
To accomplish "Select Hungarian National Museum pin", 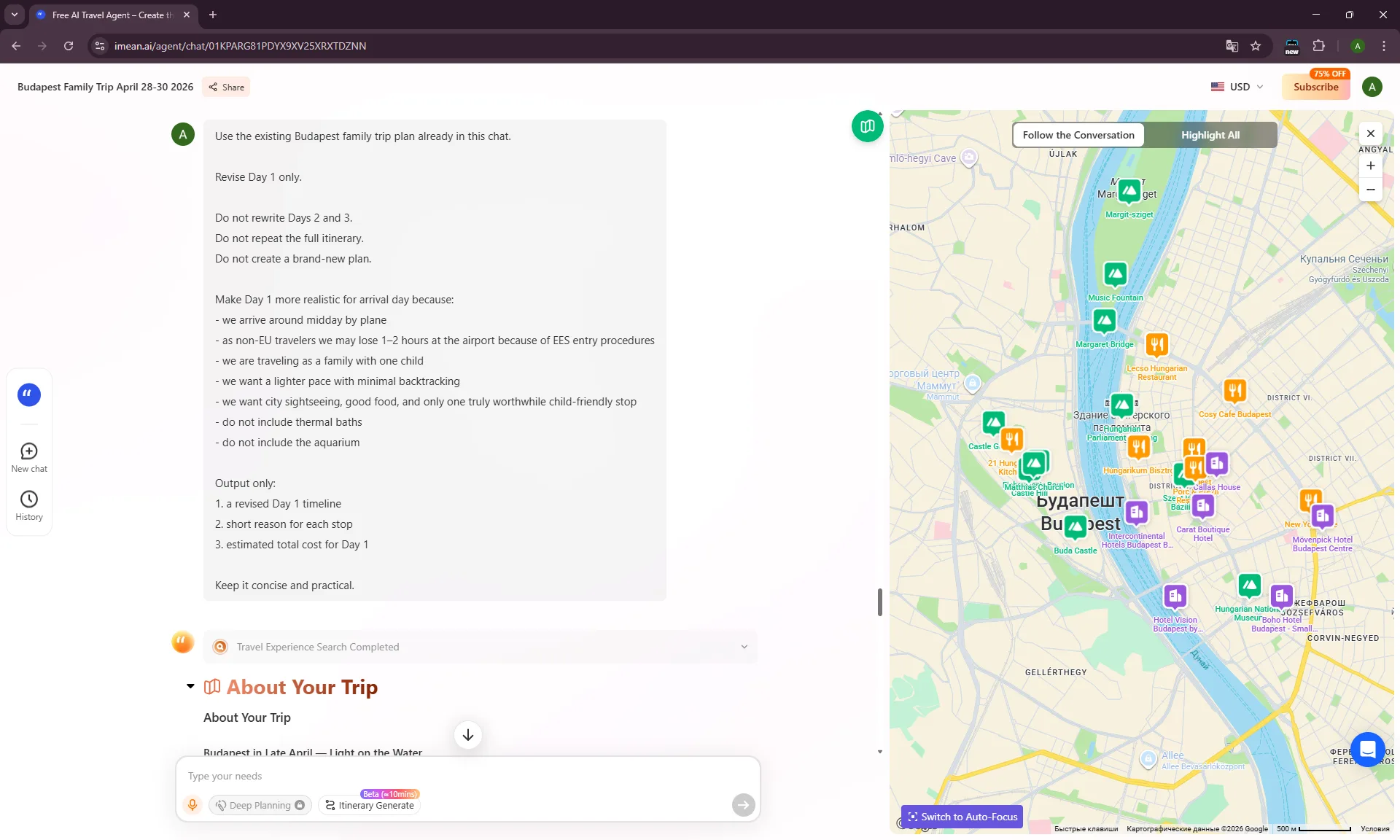I will click(1249, 586).
